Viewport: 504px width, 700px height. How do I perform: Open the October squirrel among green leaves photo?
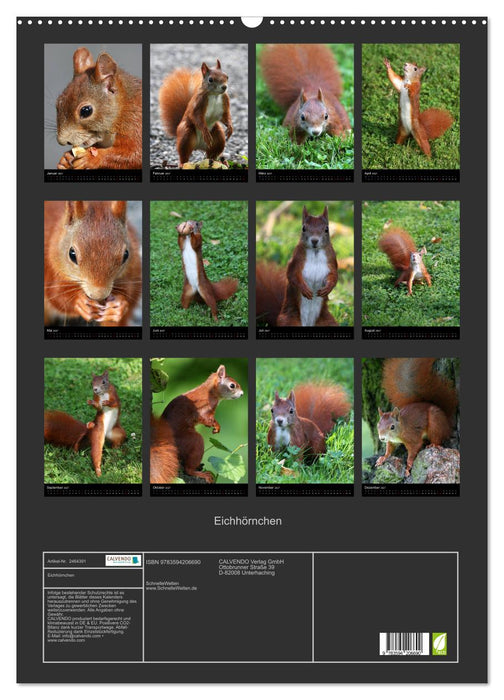(199, 421)
